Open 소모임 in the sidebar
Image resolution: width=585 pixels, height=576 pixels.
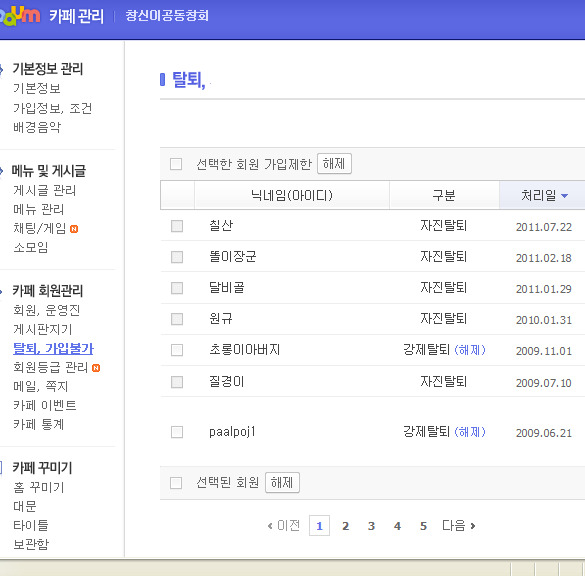click(31, 247)
